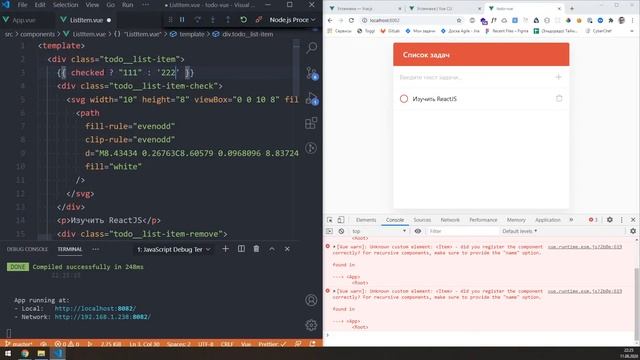This screenshot has width=640, height=360.
Task: Go back in the Chrome browser
Action: tap(330, 20)
